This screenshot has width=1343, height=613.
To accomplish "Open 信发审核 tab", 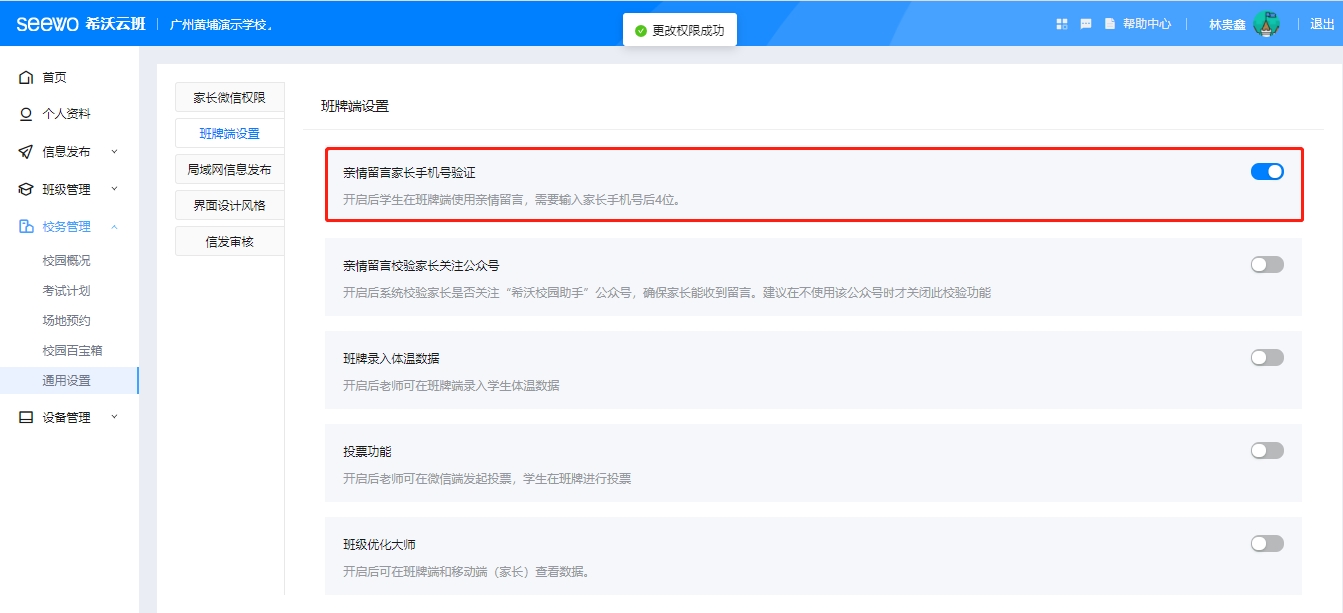I will tap(230, 241).
